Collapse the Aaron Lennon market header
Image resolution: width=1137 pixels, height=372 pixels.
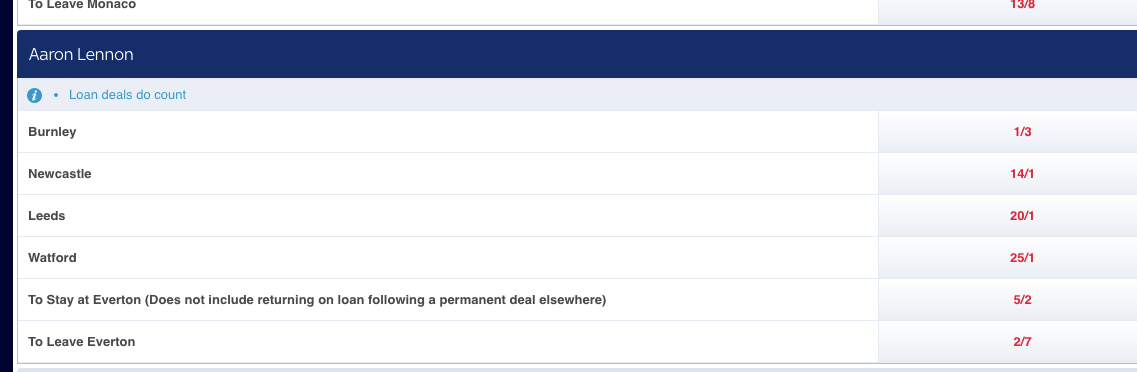pyautogui.click(x=577, y=54)
